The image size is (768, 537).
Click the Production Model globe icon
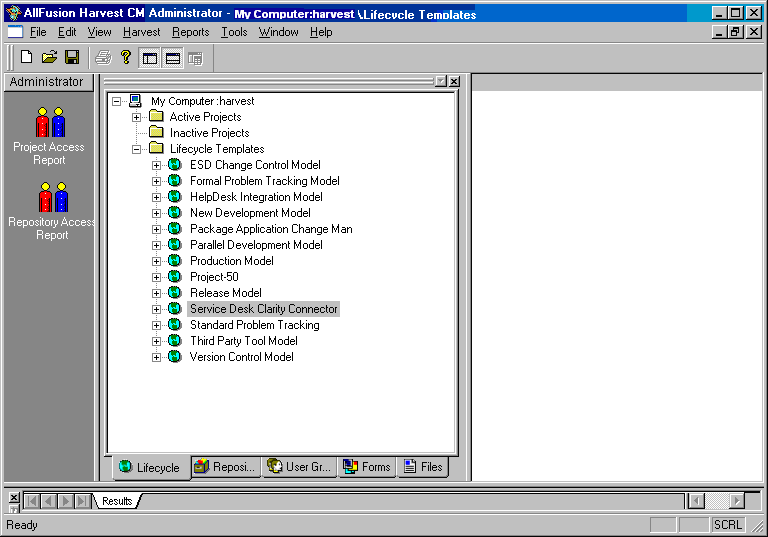(x=175, y=261)
